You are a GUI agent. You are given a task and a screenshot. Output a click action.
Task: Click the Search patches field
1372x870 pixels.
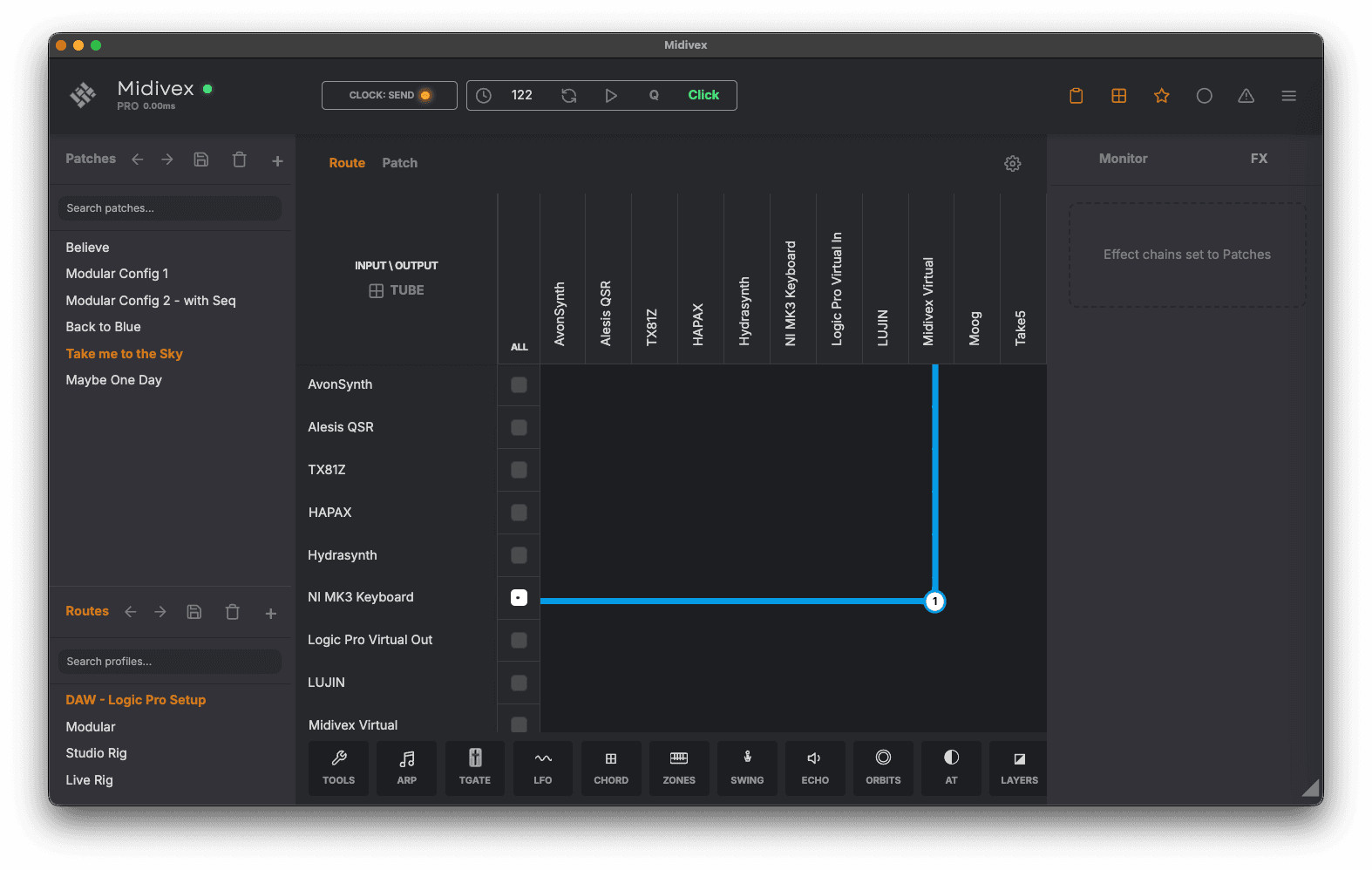pos(169,208)
